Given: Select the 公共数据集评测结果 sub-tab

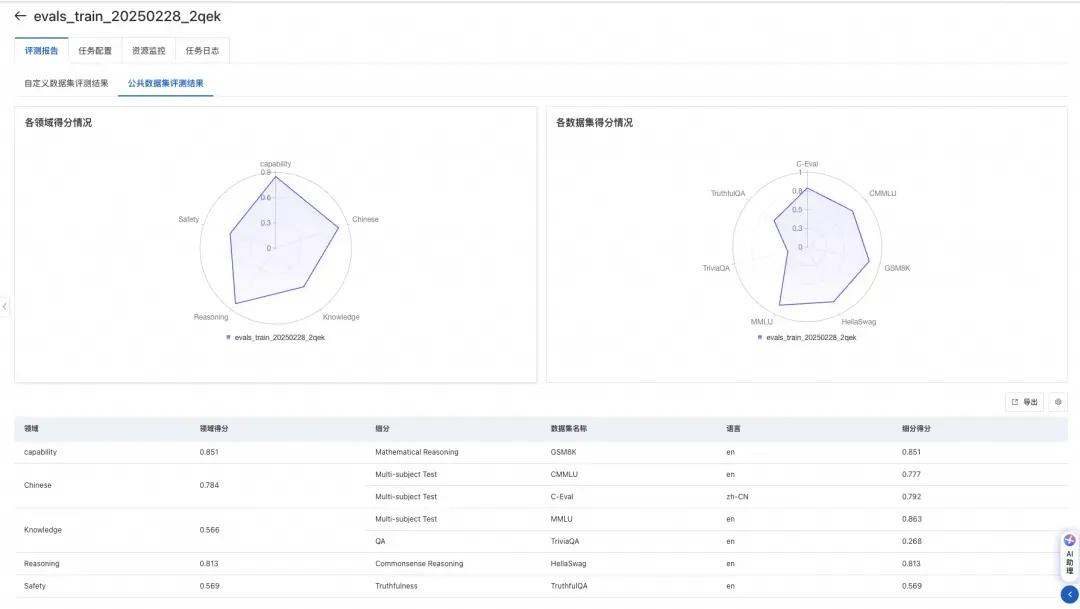Looking at the screenshot, I should (165, 83).
